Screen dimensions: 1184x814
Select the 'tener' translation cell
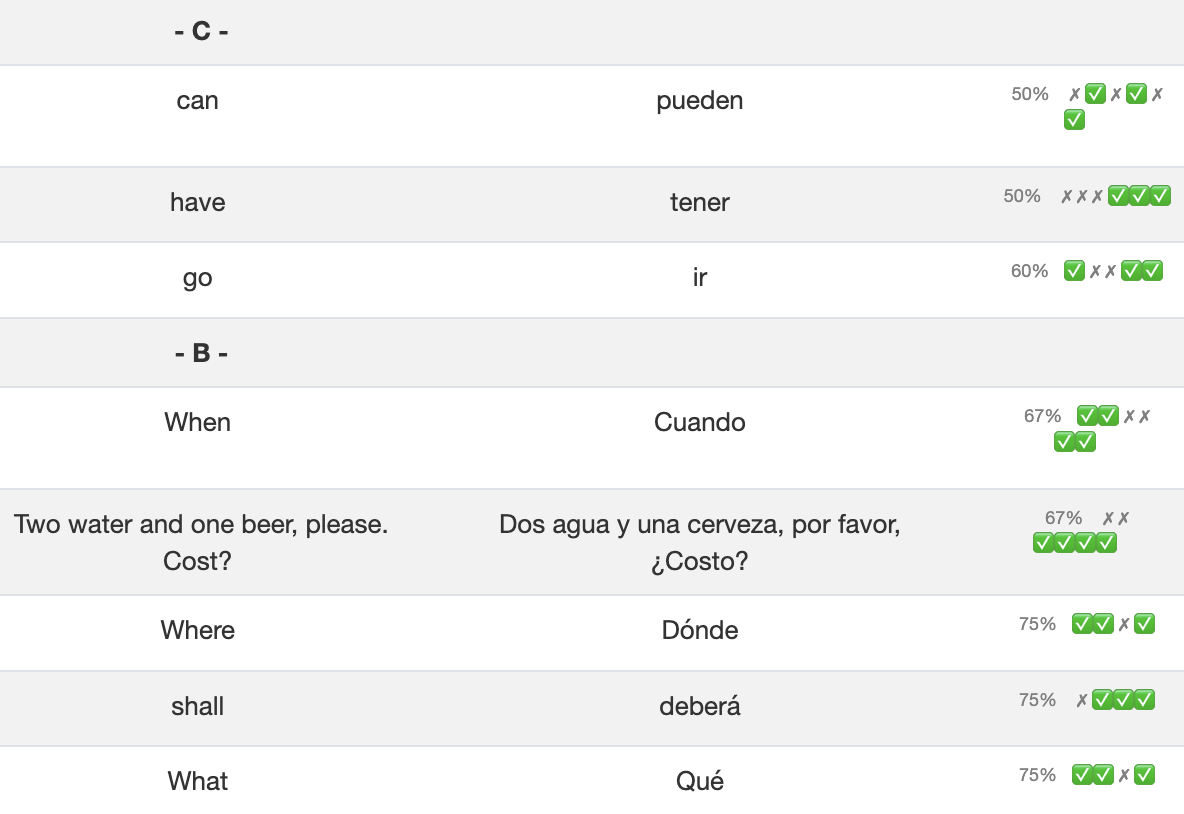[699, 203]
